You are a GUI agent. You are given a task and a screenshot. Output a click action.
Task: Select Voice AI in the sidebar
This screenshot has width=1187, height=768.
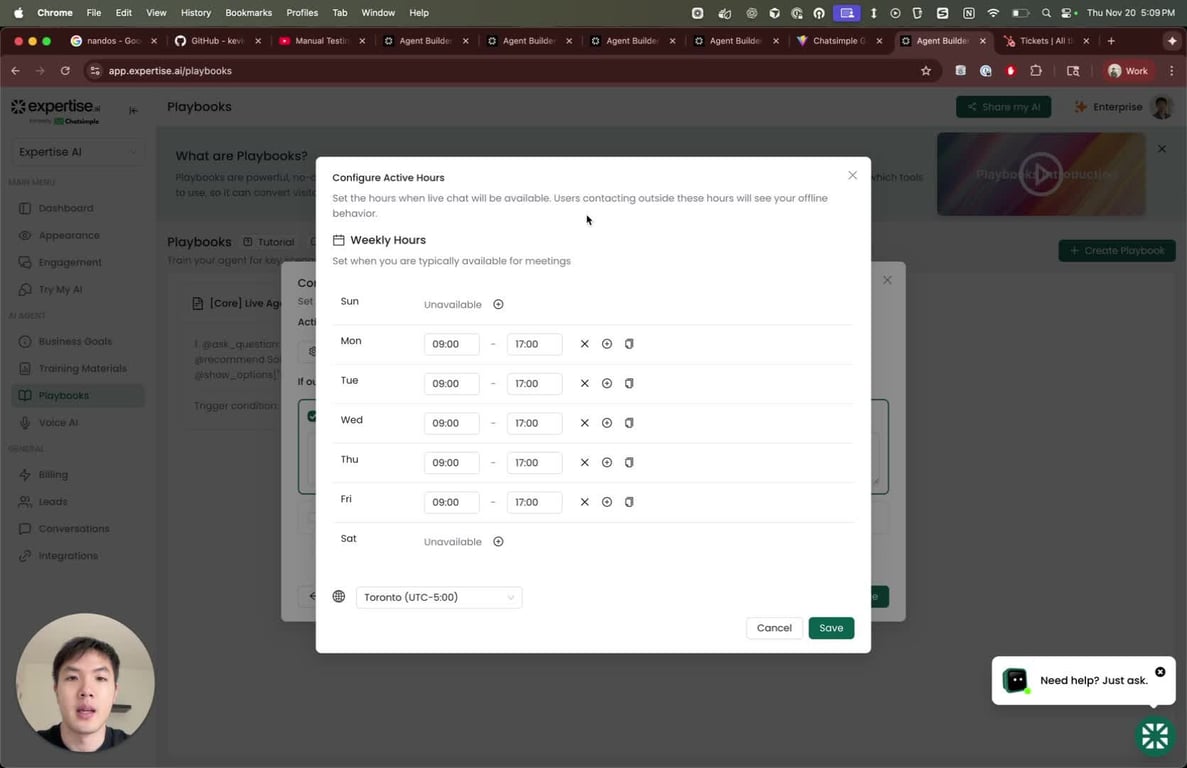76,422
